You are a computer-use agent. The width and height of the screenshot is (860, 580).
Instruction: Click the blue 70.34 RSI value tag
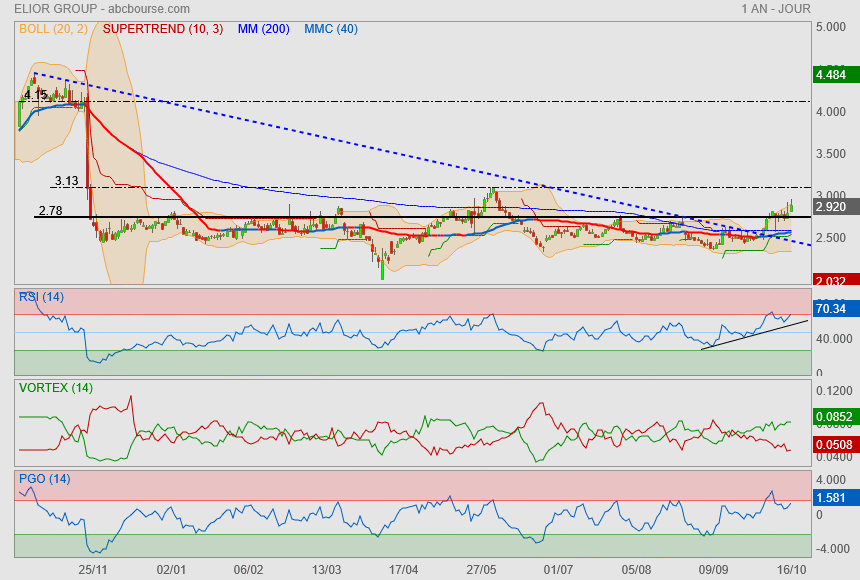(831, 309)
